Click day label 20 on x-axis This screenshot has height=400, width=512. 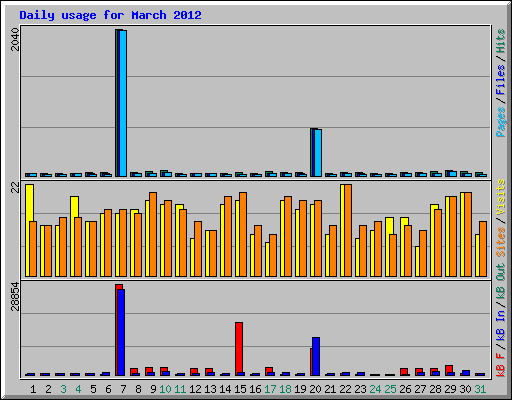point(315,389)
